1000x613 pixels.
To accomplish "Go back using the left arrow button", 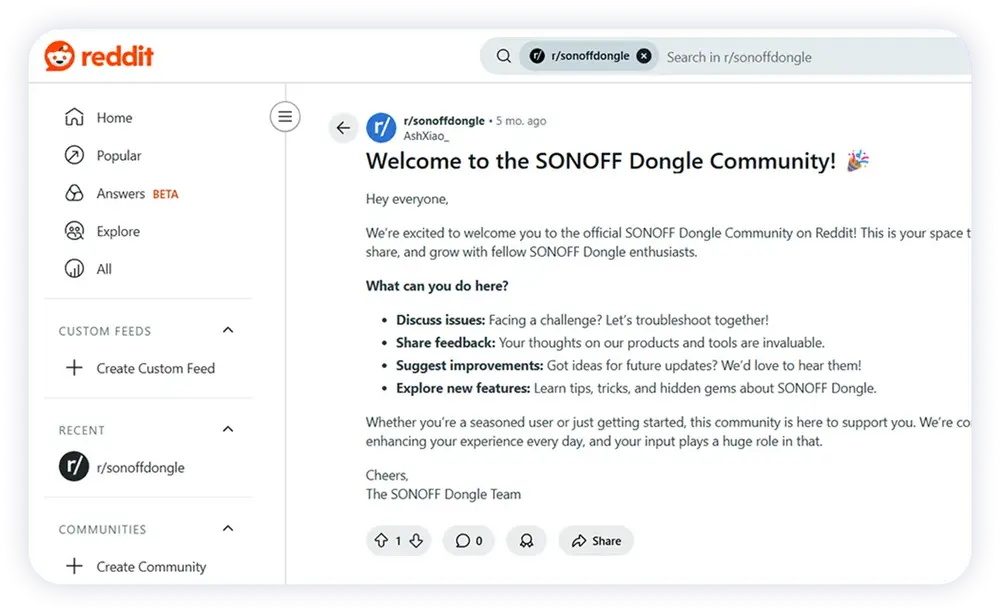I will click(x=343, y=128).
